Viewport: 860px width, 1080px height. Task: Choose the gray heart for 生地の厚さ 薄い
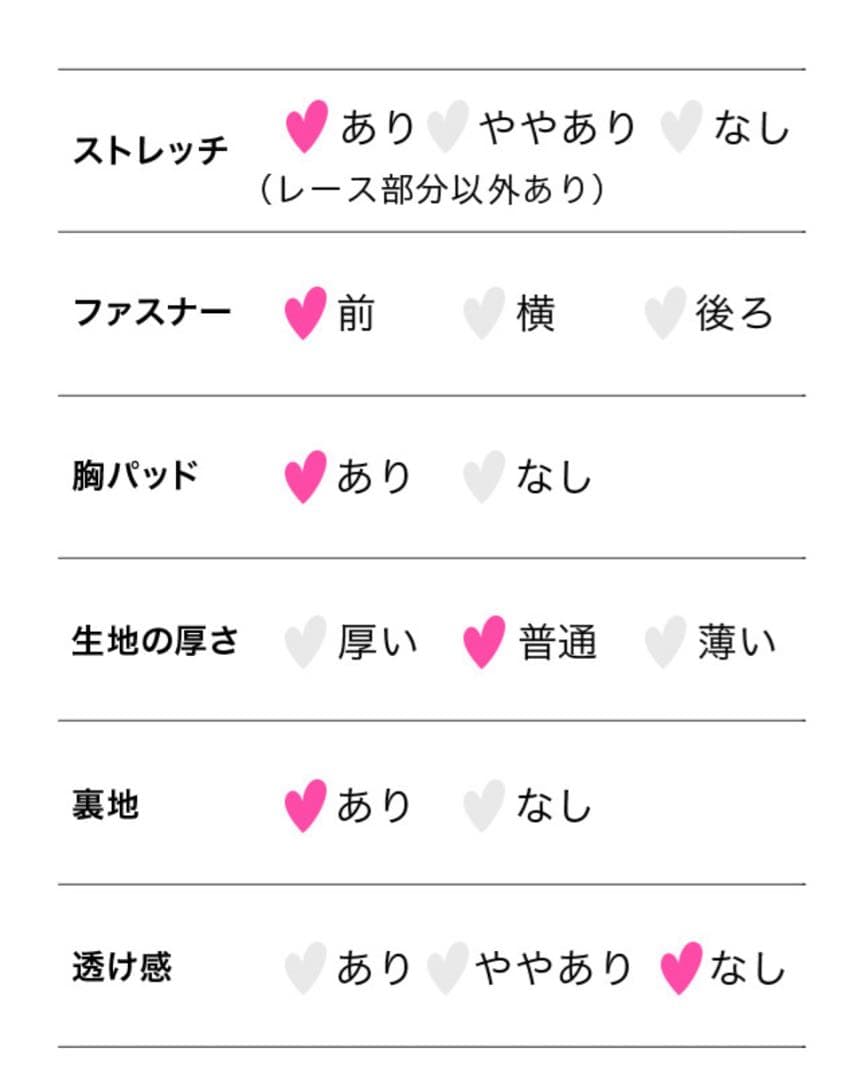pyautogui.click(x=665, y=641)
